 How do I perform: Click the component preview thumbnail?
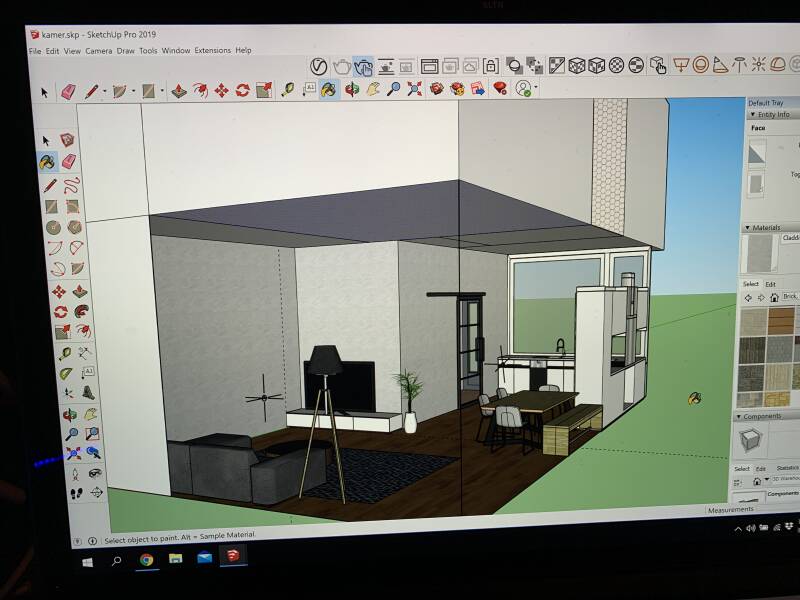point(750,440)
